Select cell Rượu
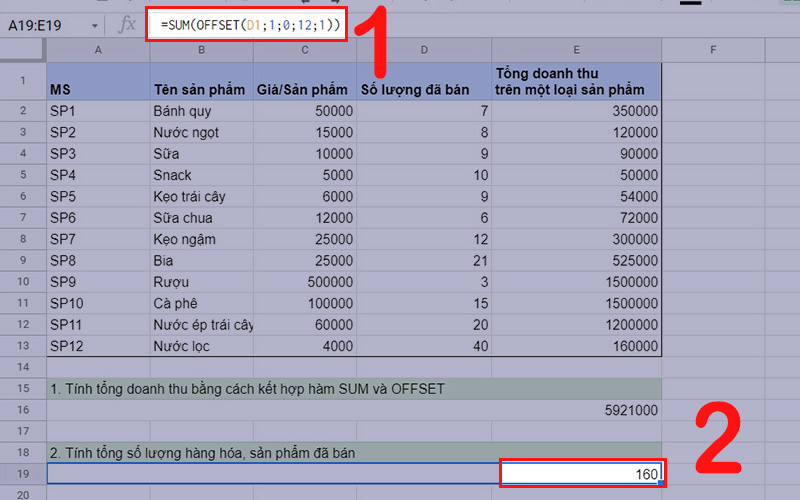The image size is (800, 500). click(202, 282)
